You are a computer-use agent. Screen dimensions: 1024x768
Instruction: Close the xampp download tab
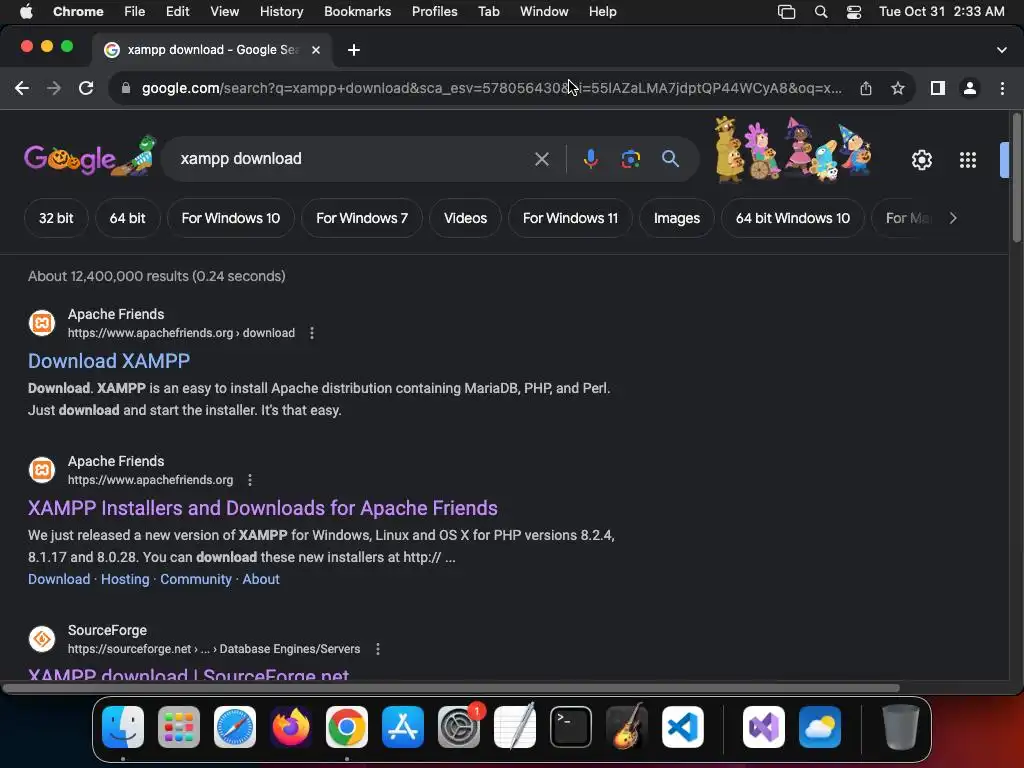coord(316,50)
